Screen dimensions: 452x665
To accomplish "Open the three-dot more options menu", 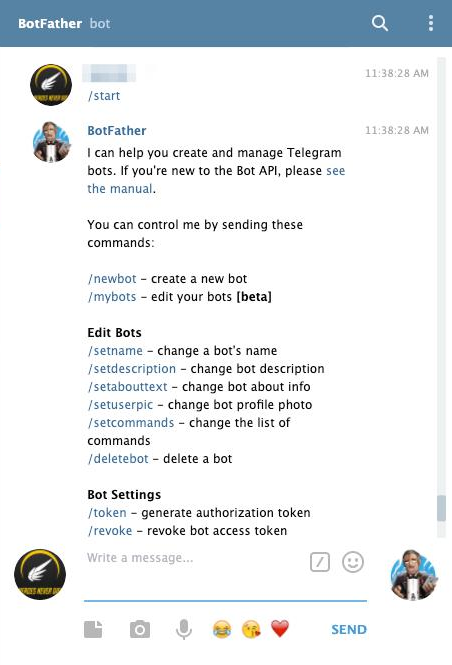I will [431, 23].
